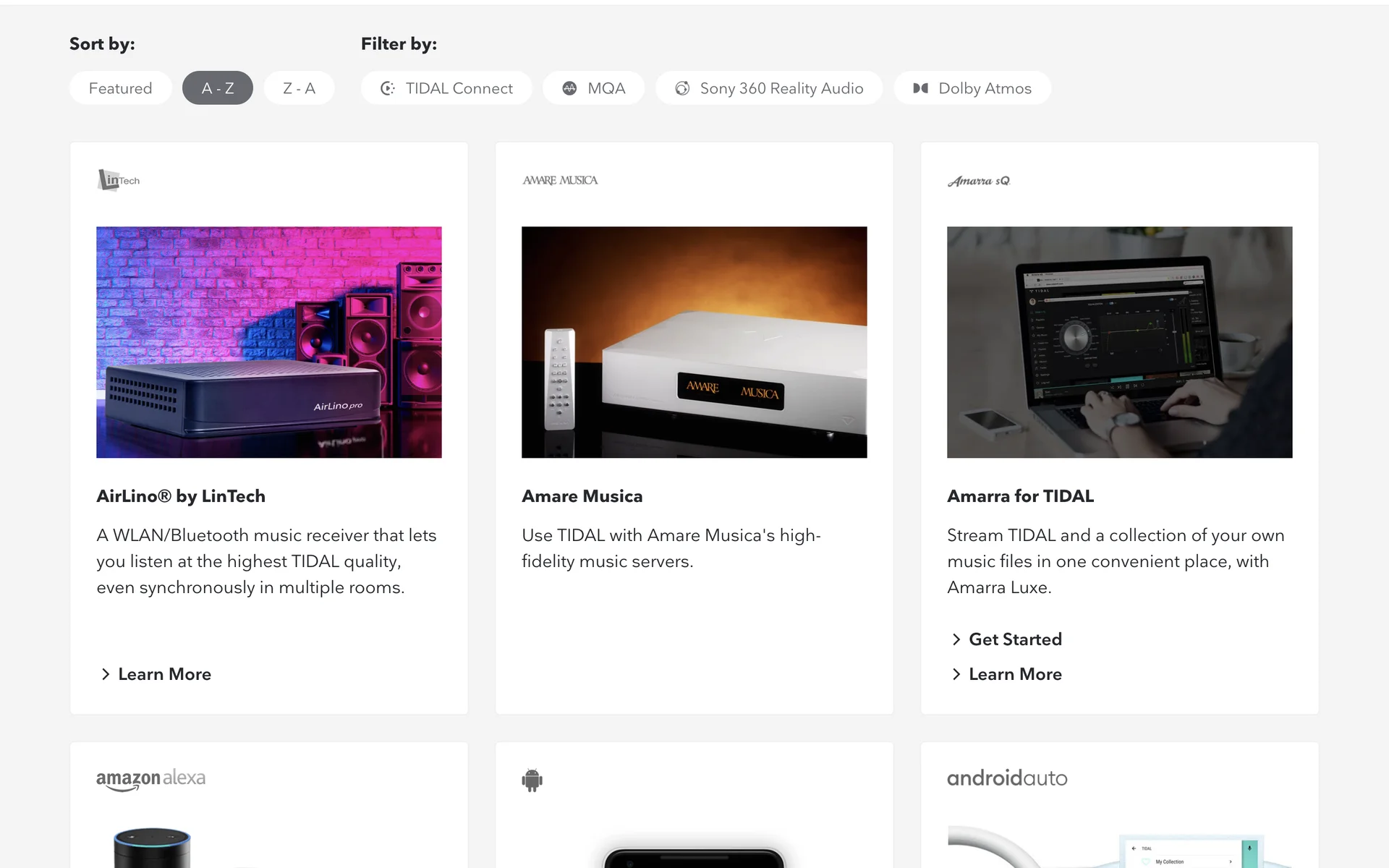Click the Sony 360 Reality Audio filter's icon

pos(681,88)
